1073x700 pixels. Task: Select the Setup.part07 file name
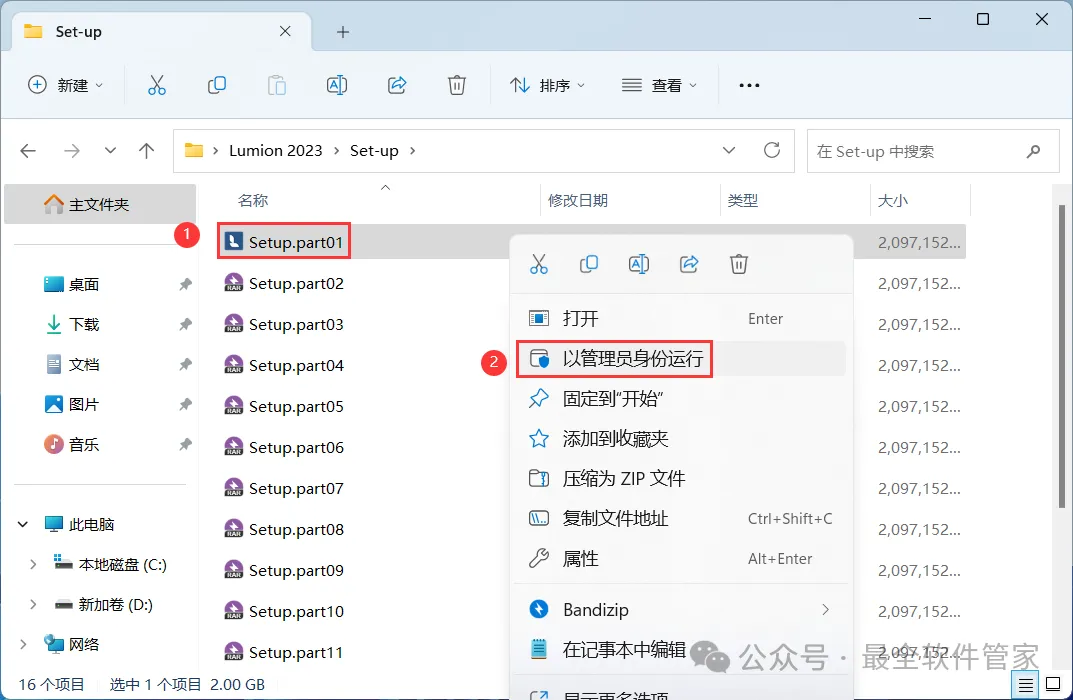coord(296,489)
